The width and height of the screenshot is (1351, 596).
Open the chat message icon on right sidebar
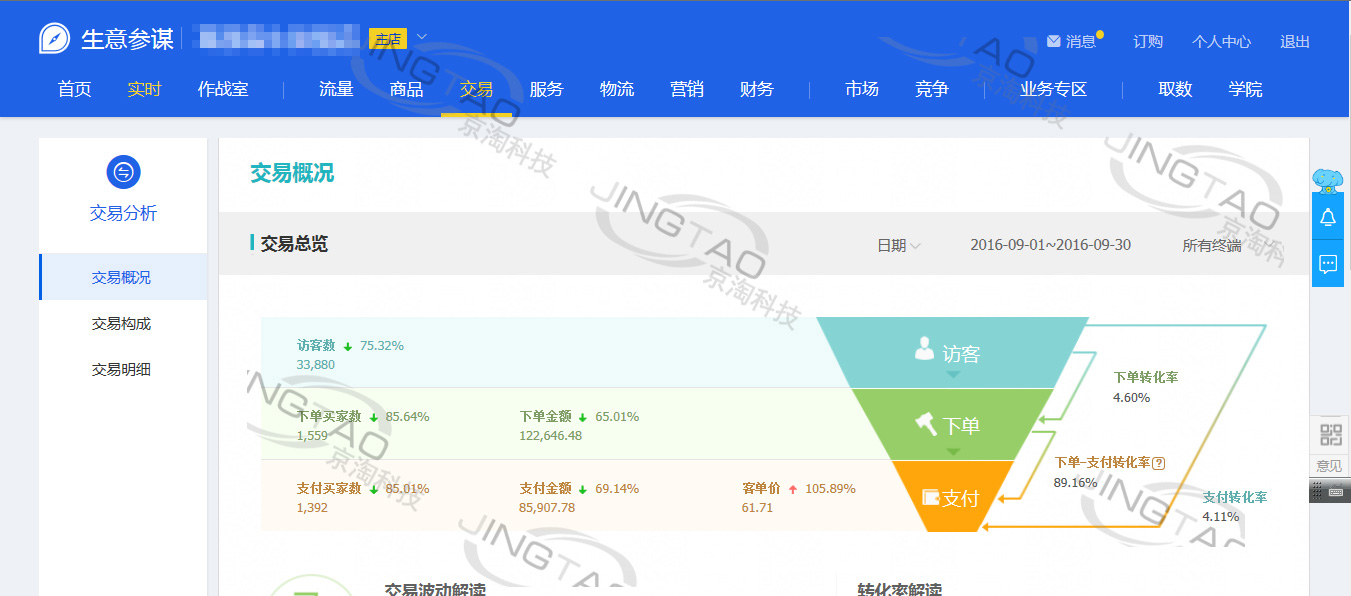pos(1328,264)
